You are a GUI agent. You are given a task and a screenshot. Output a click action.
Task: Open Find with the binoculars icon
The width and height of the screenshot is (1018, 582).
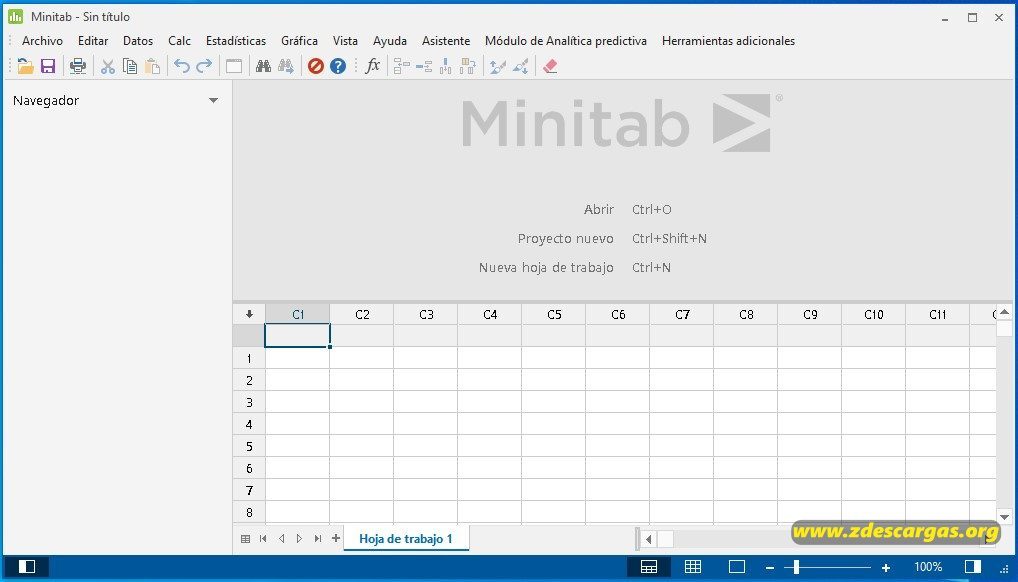coord(263,66)
